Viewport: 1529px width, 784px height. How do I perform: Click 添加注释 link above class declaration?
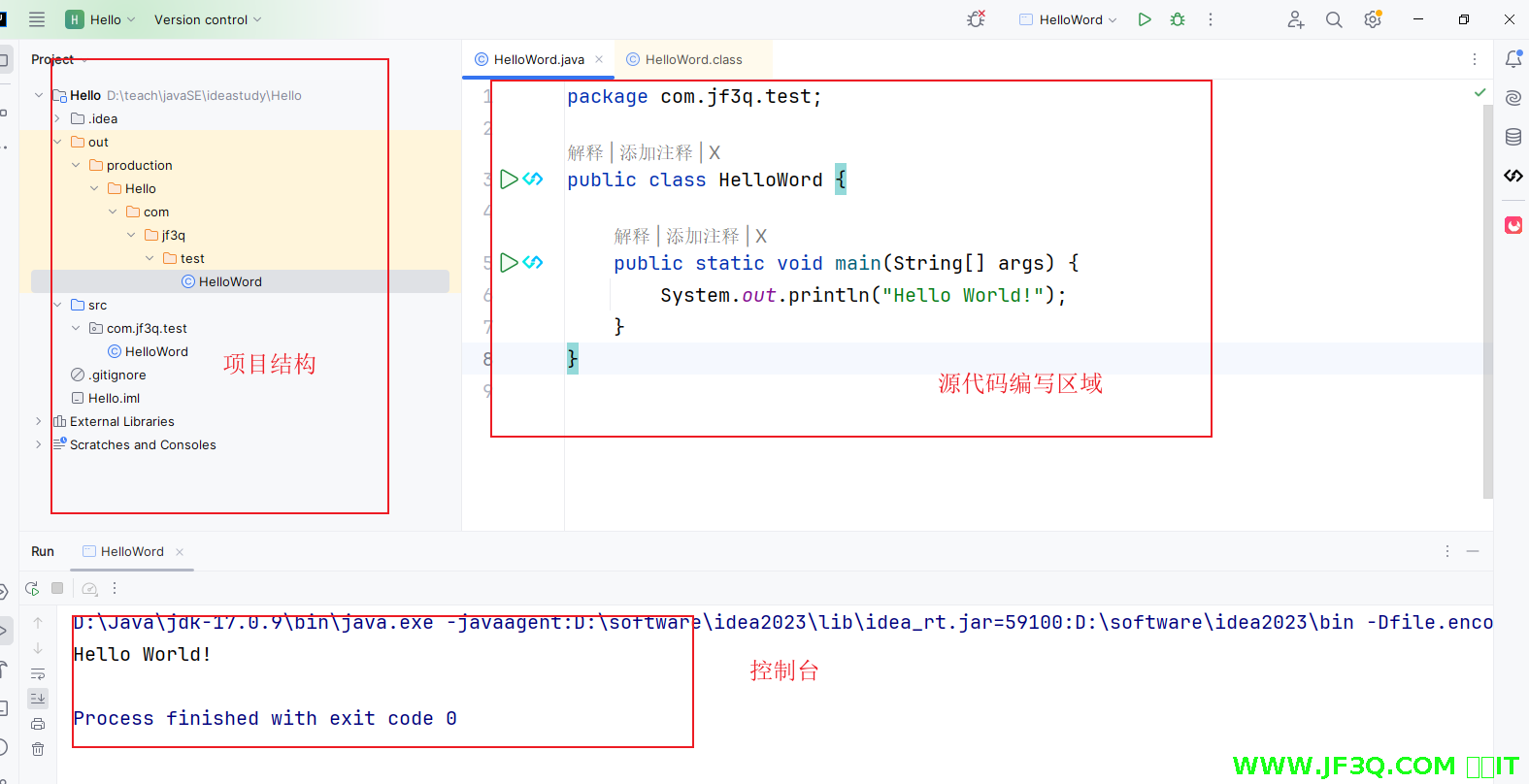[656, 152]
